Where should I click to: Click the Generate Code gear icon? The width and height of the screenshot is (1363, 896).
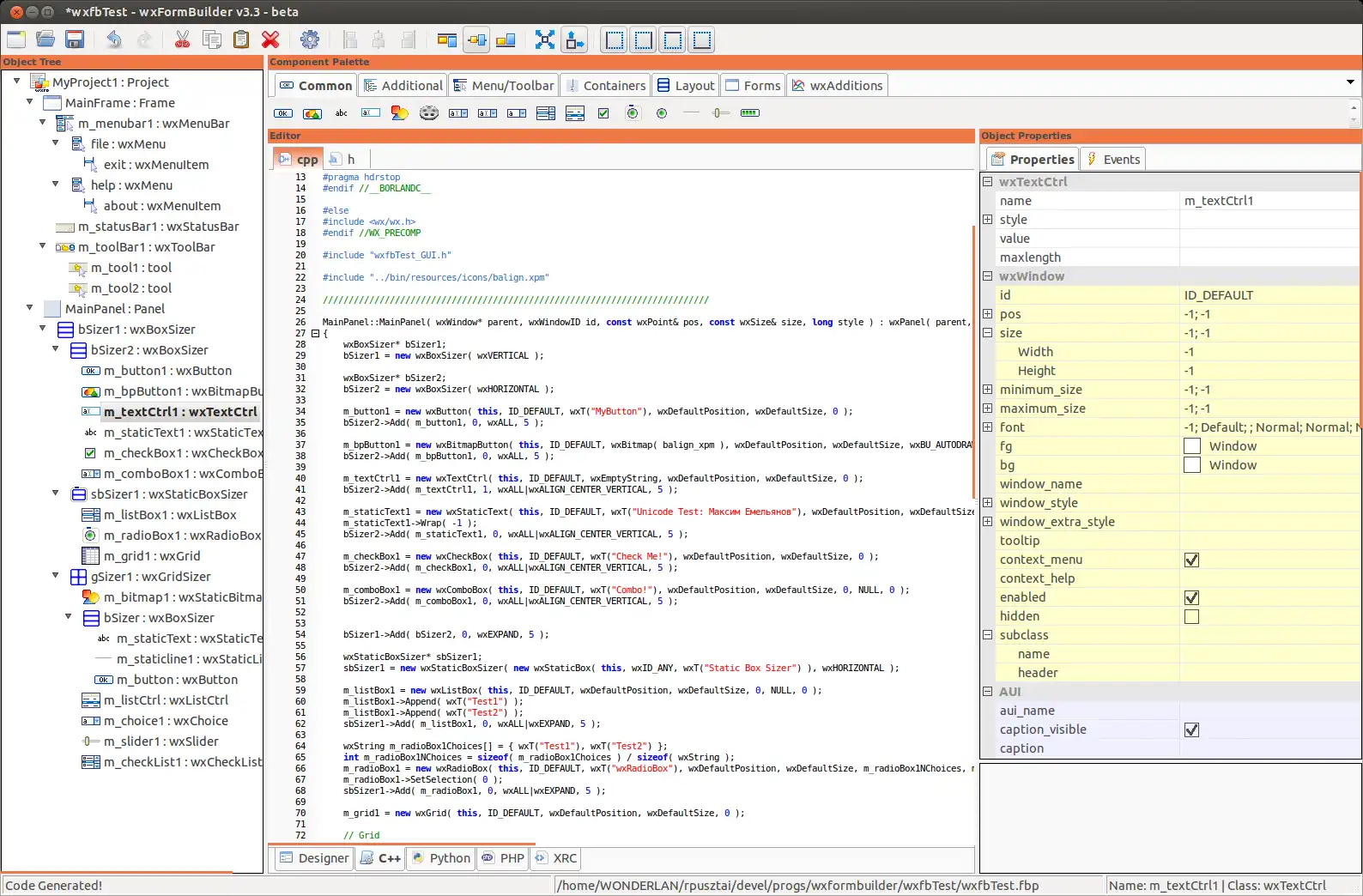tap(310, 39)
